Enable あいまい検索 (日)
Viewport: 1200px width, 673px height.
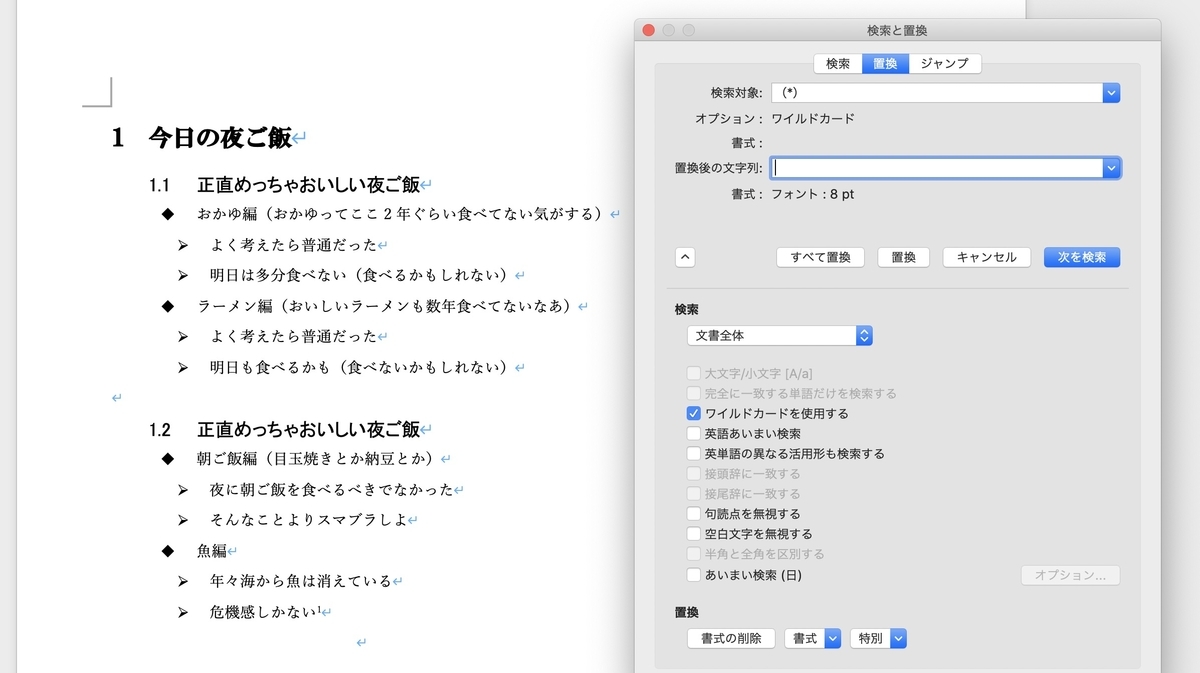click(693, 574)
